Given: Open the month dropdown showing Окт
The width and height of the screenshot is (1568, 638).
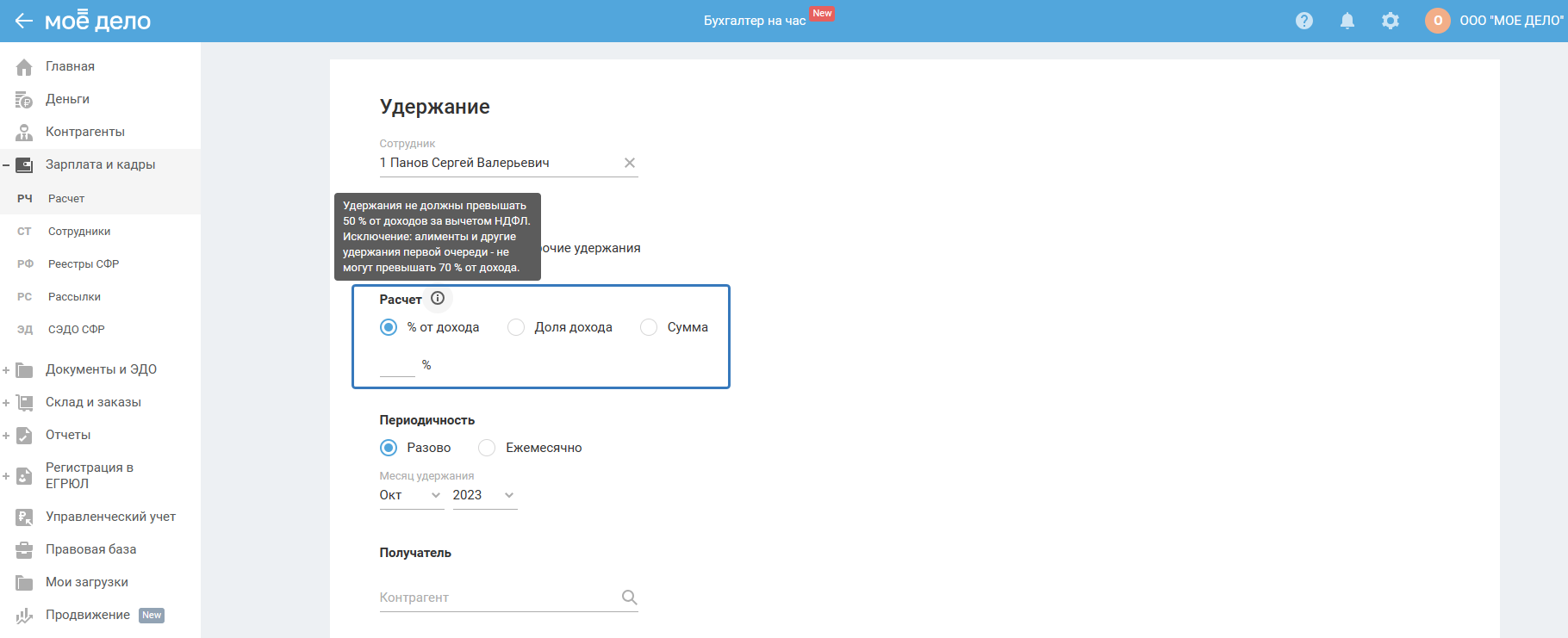Looking at the screenshot, I should point(412,495).
